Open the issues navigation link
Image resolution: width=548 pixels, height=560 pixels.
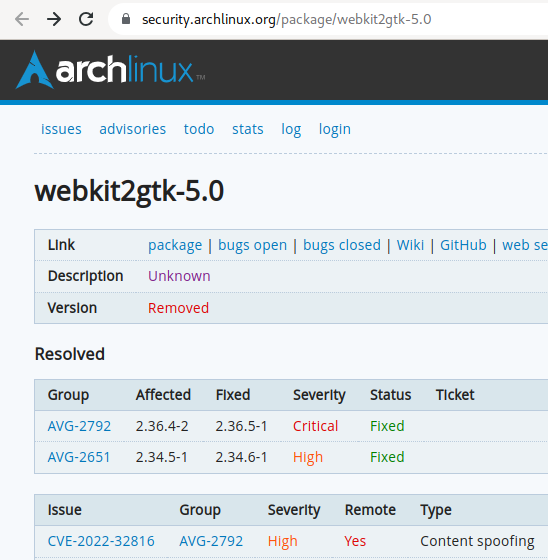click(x=61, y=129)
